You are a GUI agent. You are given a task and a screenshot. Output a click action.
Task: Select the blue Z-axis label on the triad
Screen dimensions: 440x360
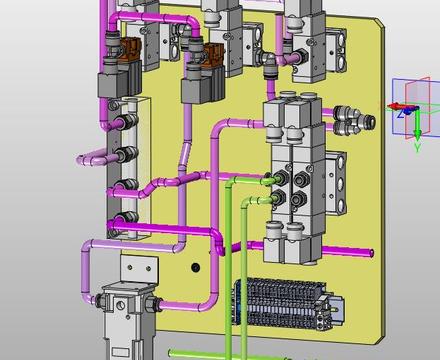(x=401, y=114)
